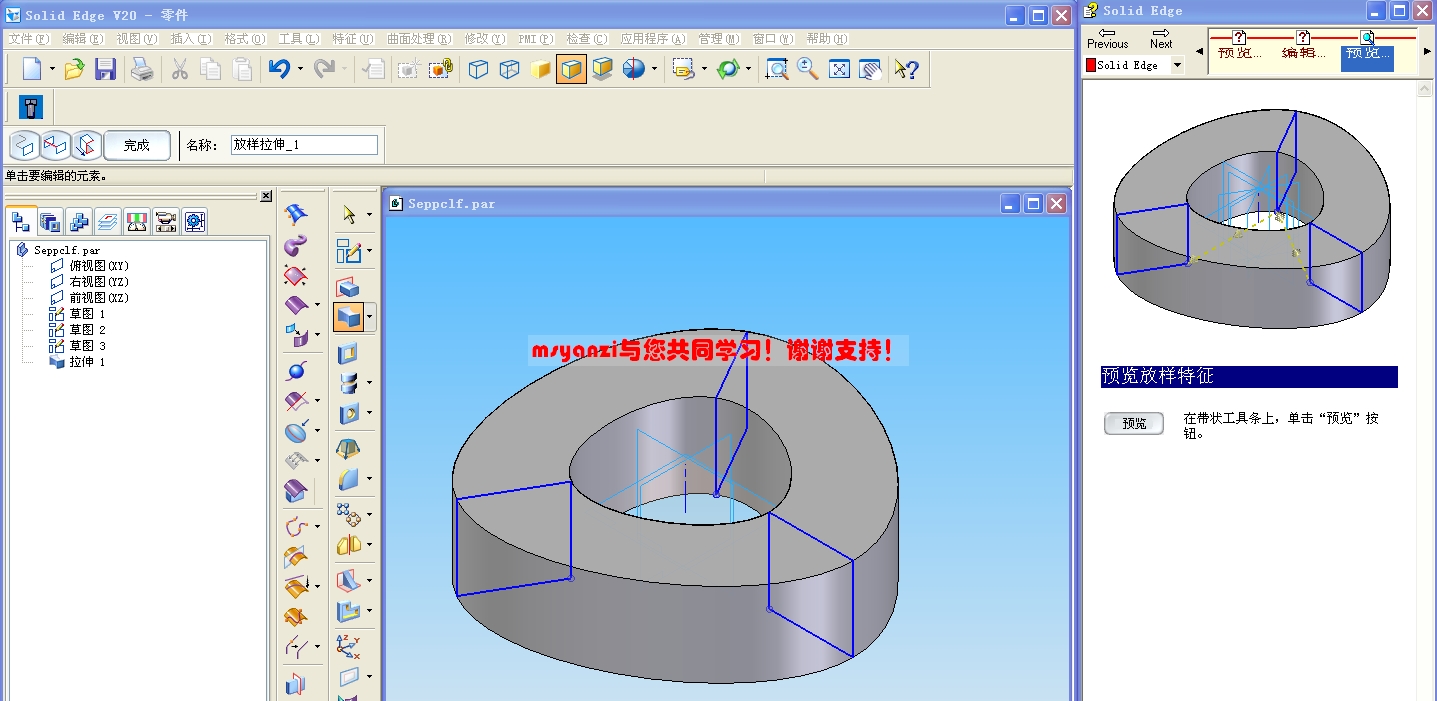Click the Pattern feature icon
1437x701 pixels.
(348, 515)
